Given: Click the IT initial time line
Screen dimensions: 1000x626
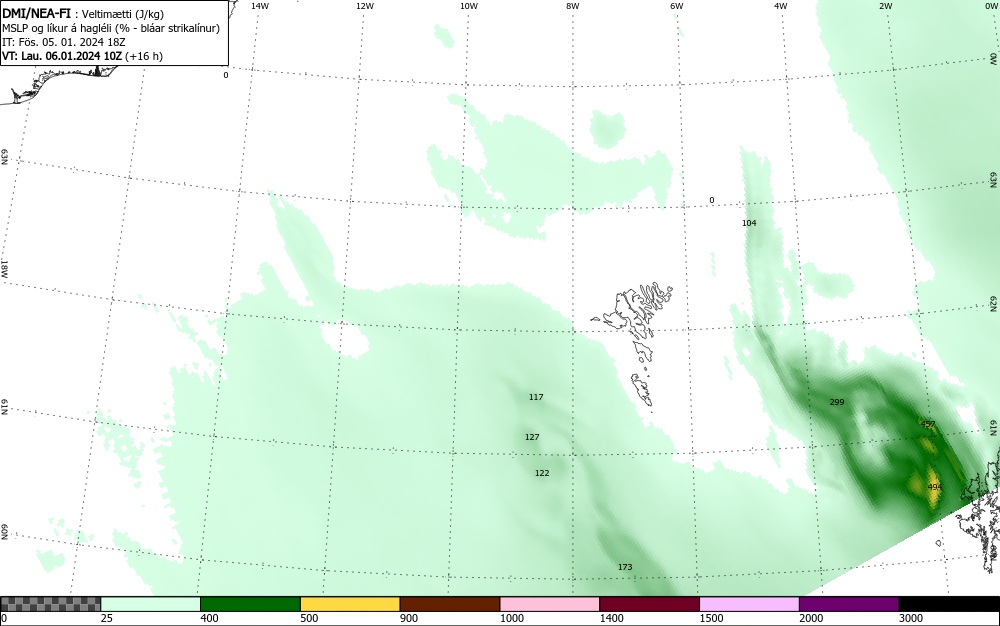Looking at the screenshot, I should point(64,42).
